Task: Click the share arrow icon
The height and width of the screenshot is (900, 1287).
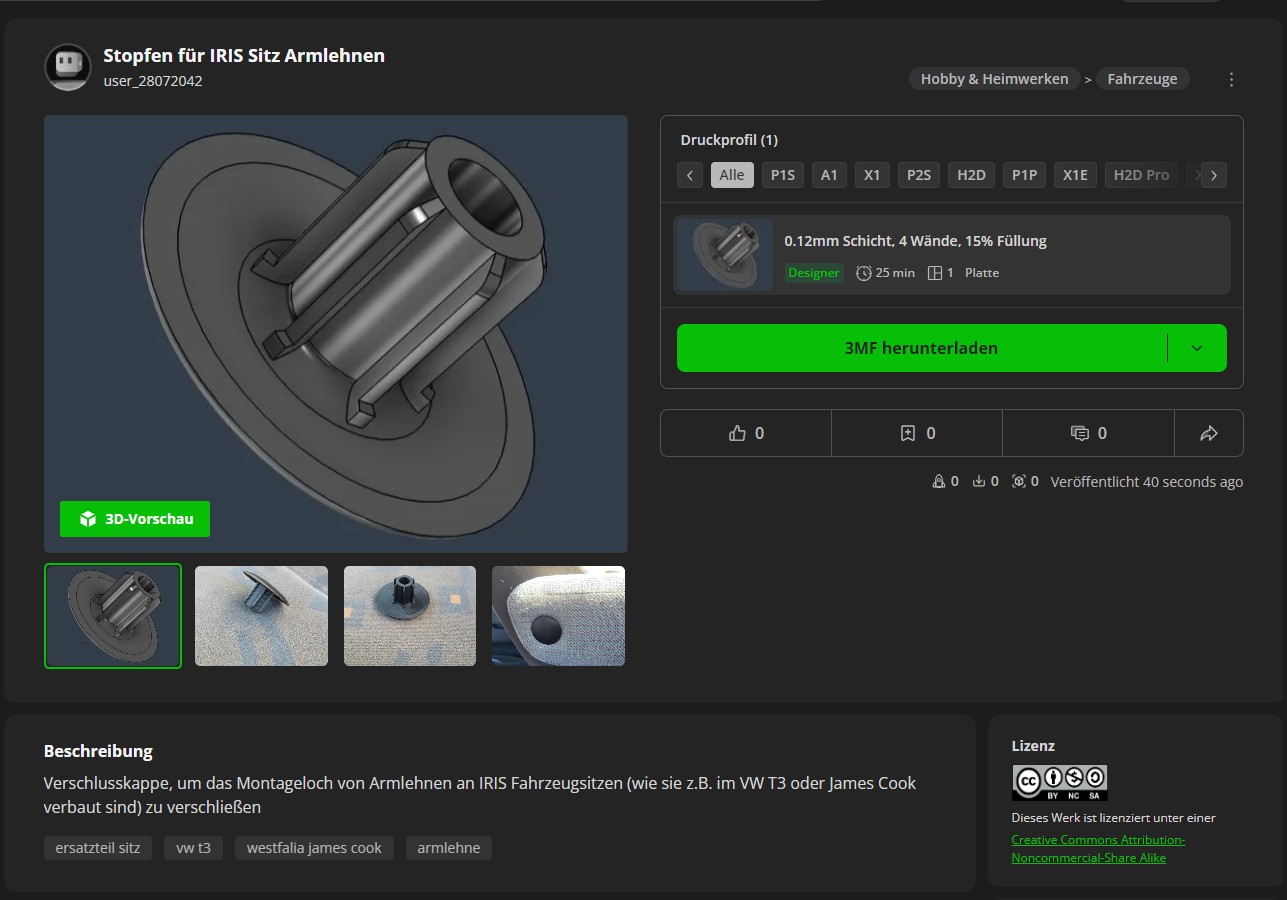Action: [x=1208, y=433]
